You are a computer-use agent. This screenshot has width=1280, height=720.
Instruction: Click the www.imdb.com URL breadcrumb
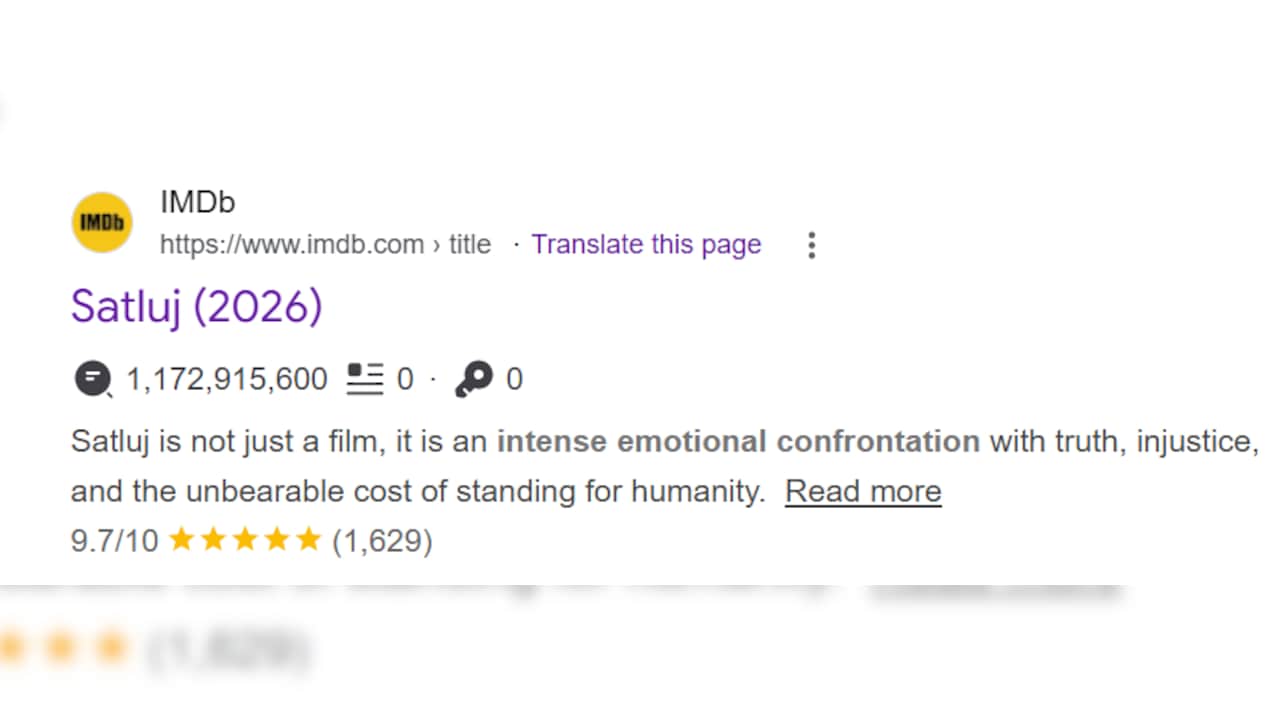(325, 245)
